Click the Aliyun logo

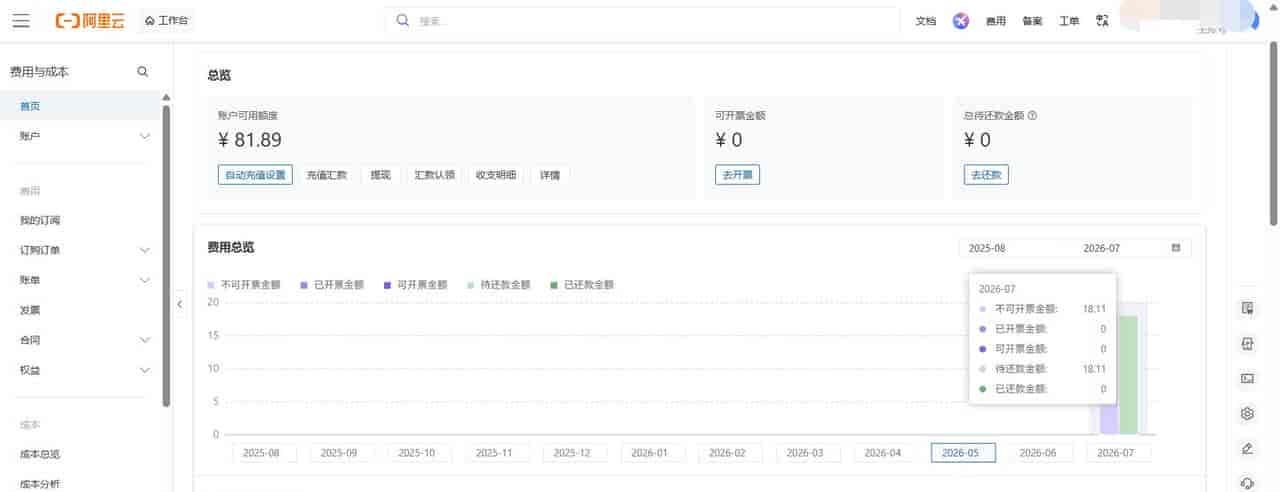(89, 20)
